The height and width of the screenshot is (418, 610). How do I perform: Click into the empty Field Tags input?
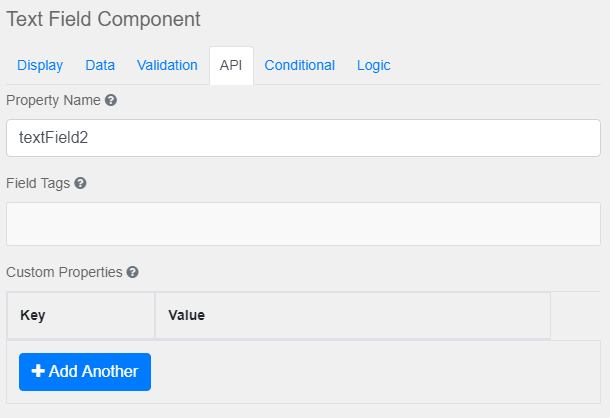coord(303,224)
